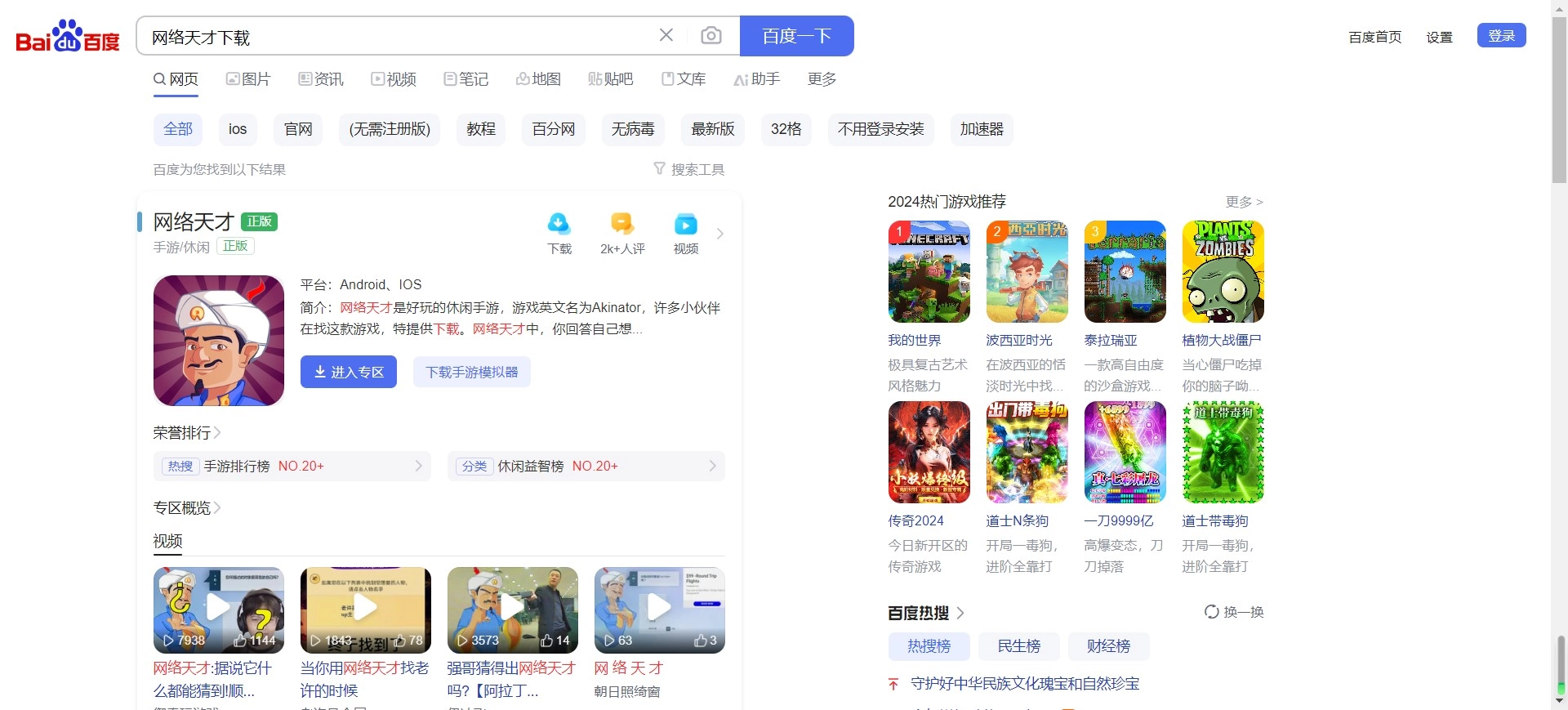Image resolution: width=1568 pixels, height=710 pixels.
Task: Click the video icon under 网络天才
Action: point(685,224)
